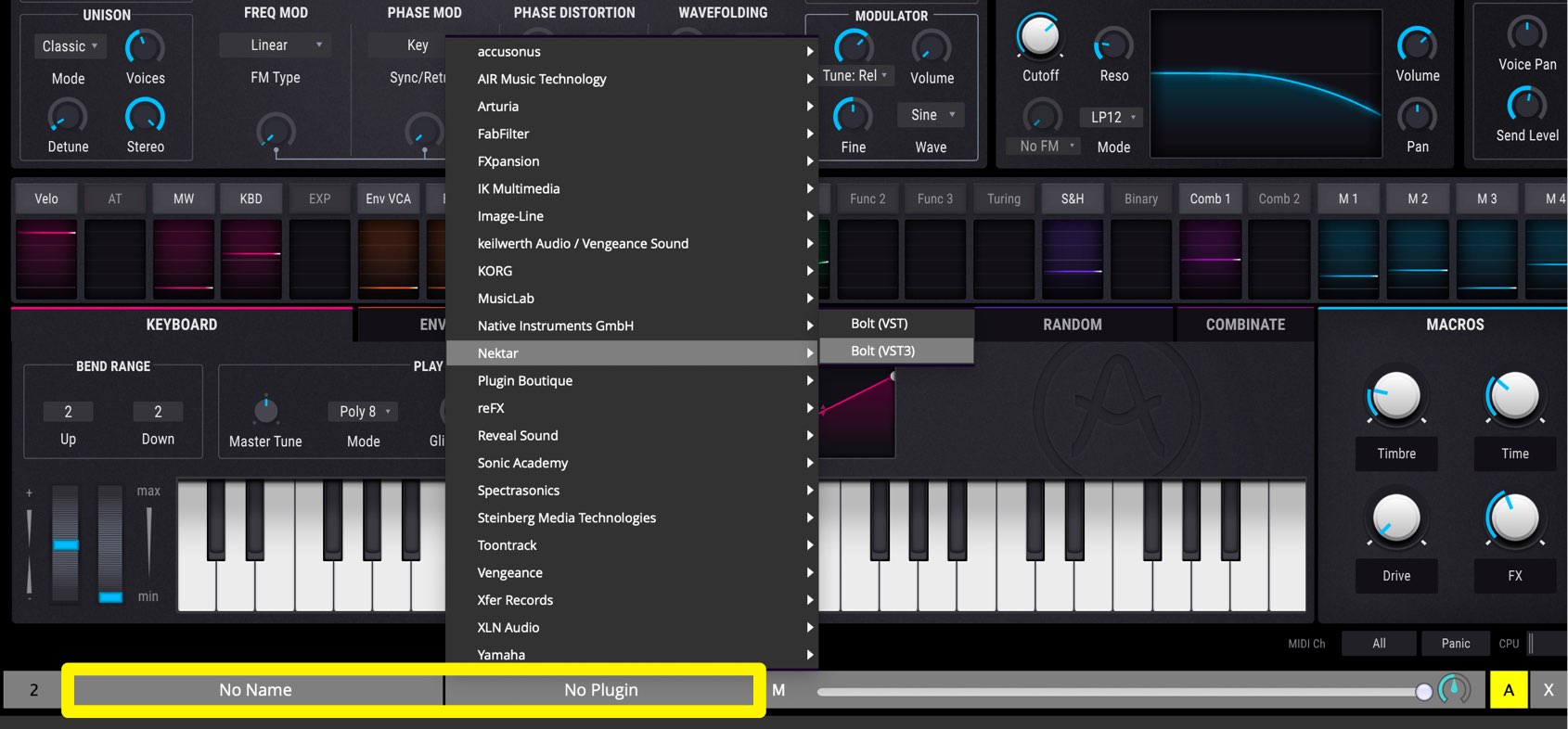Click the round knob in the bottom plugin bar

click(1454, 690)
